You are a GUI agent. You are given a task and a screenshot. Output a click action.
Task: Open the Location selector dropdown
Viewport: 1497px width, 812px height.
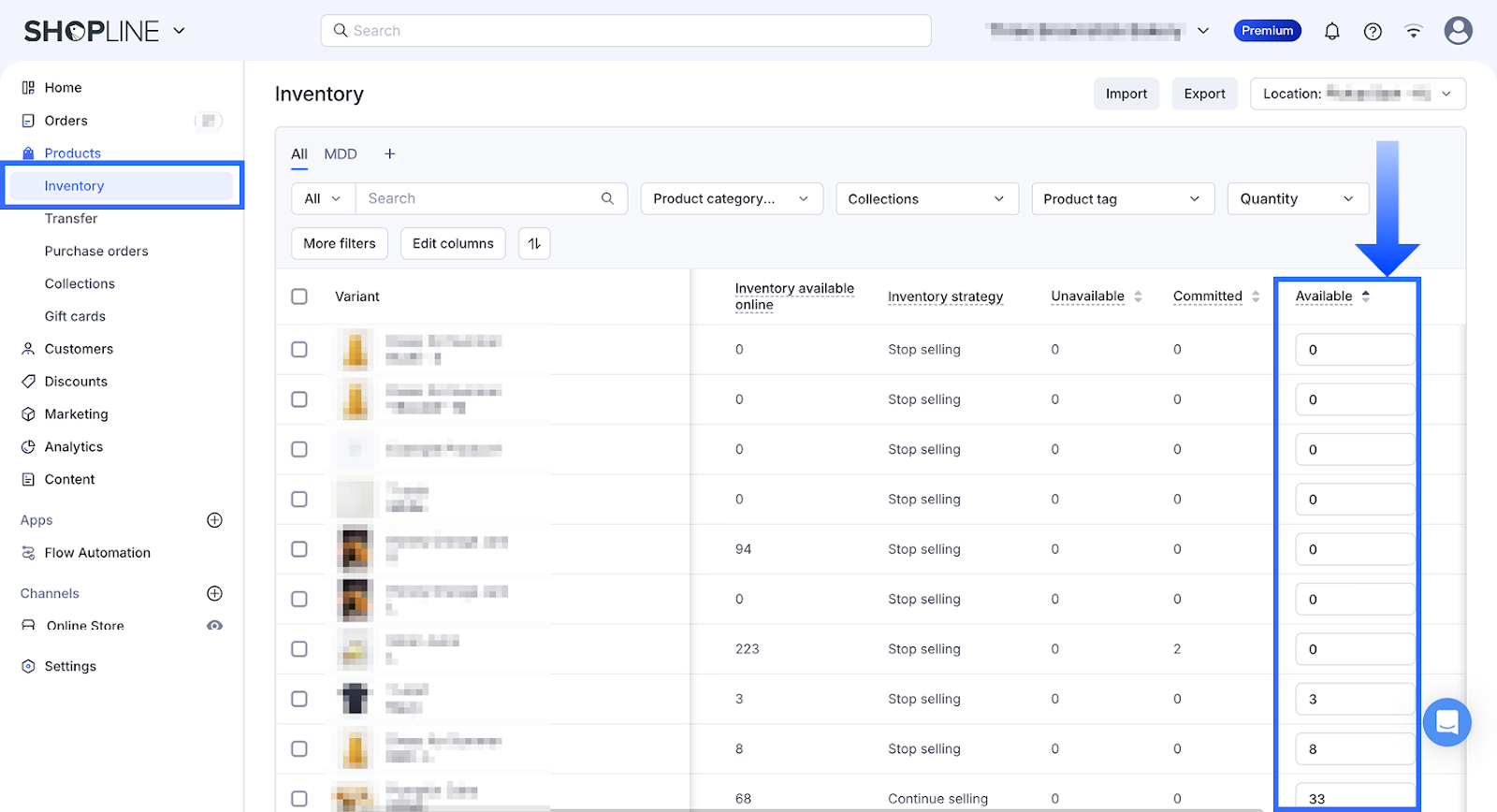point(1357,94)
